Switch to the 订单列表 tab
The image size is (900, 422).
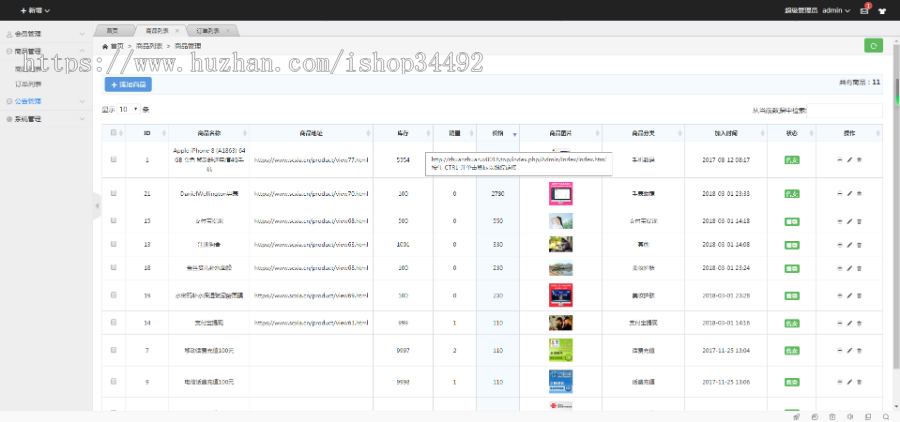point(208,31)
